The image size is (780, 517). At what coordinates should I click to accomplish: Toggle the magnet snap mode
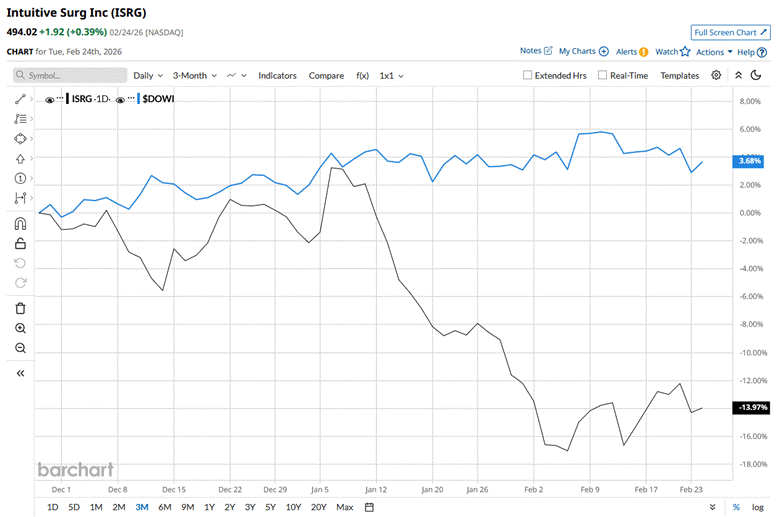(20, 224)
